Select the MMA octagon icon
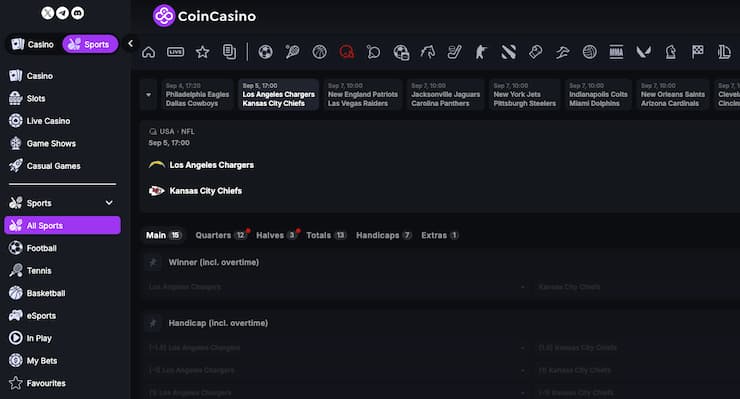 pyautogui.click(x=616, y=52)
